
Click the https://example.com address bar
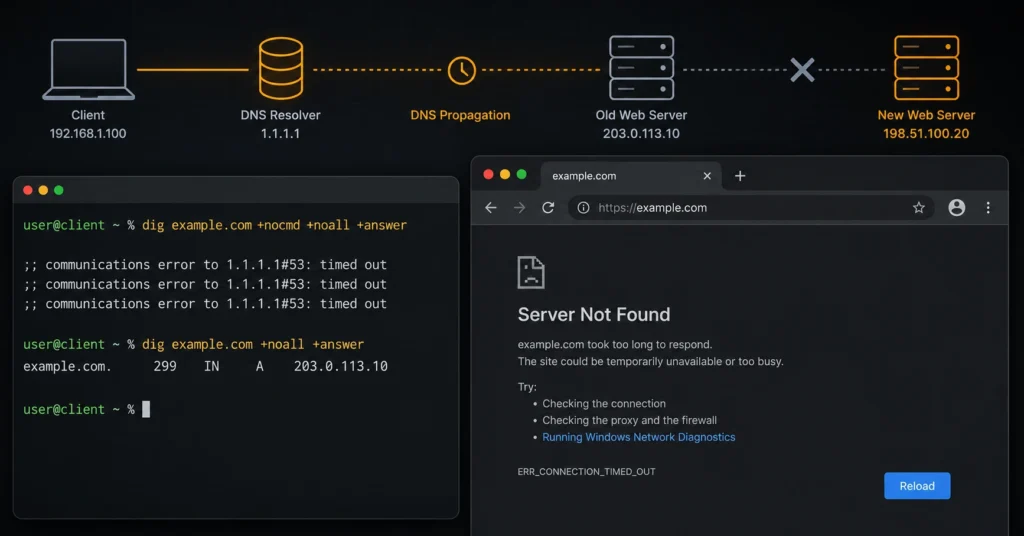tap(751, 208)
